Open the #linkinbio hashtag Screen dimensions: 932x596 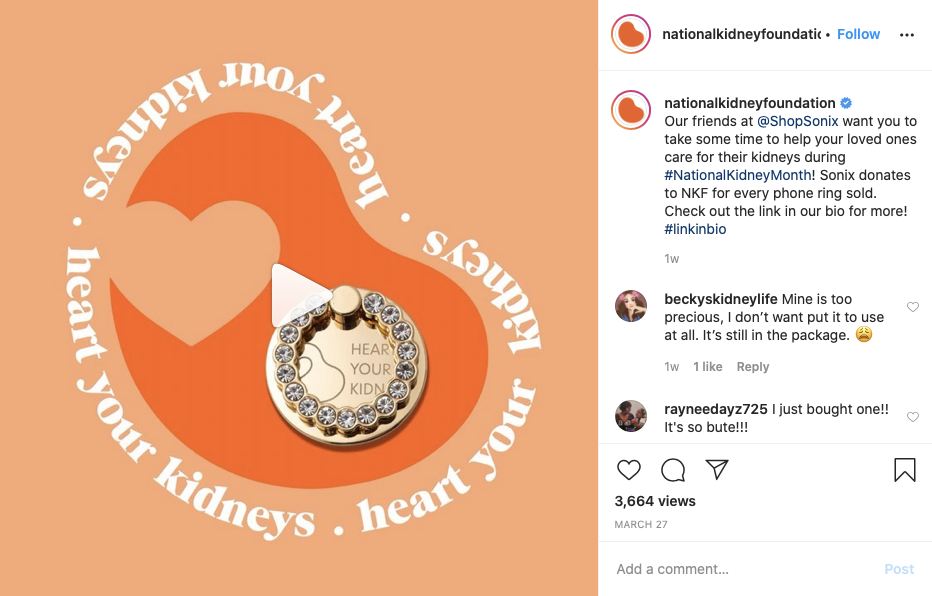pos(695,229)
